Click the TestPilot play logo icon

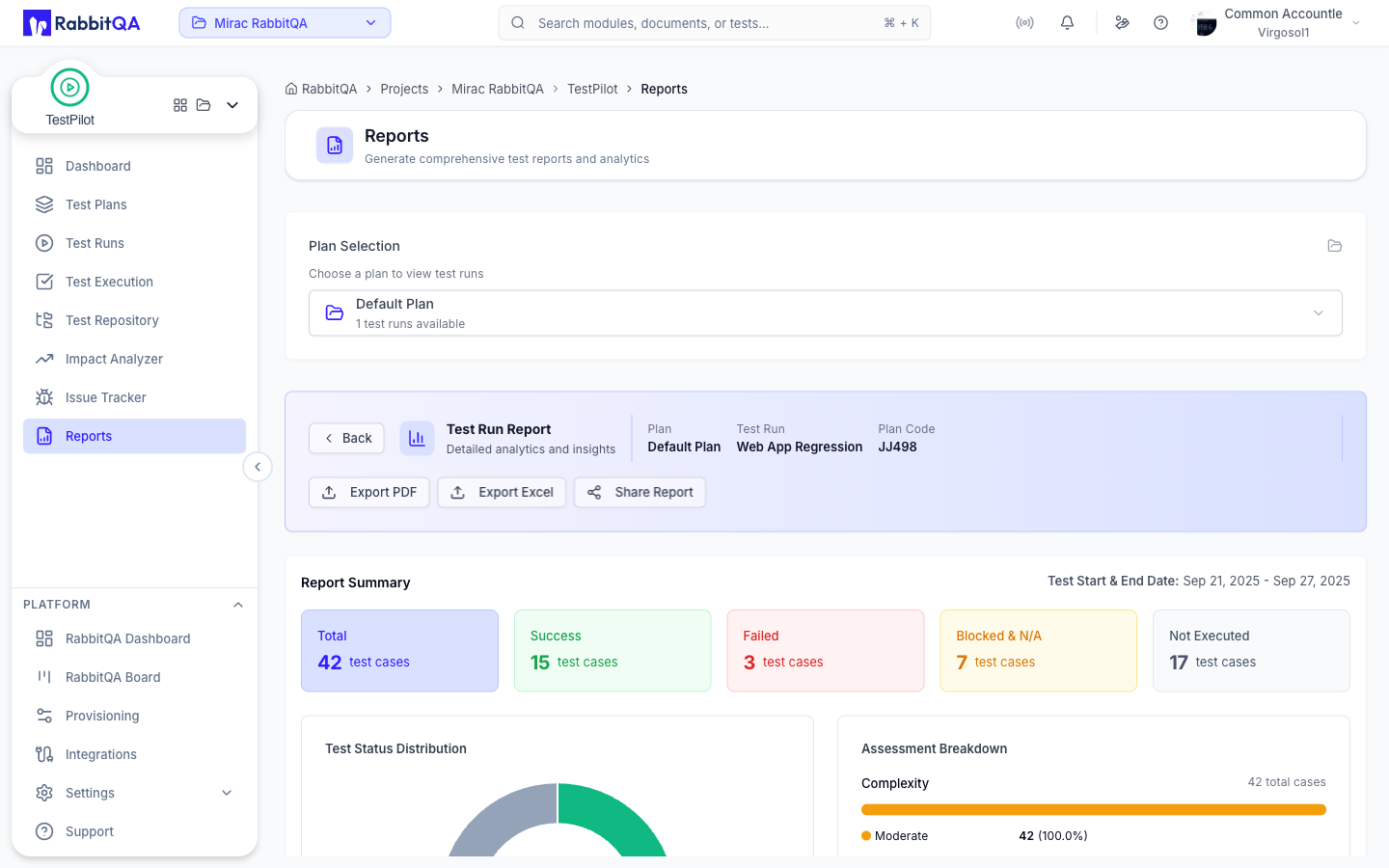click(69, 88)
